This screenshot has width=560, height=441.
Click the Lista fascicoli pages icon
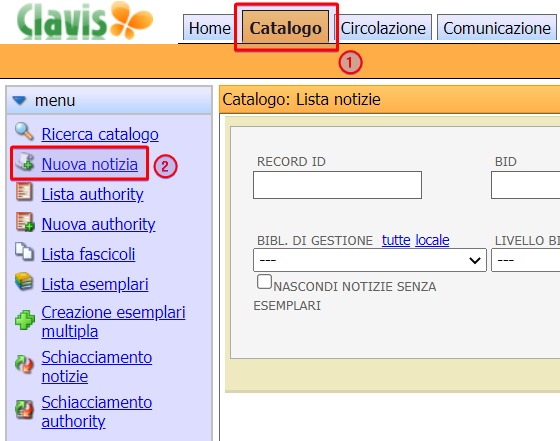point(24,251)
